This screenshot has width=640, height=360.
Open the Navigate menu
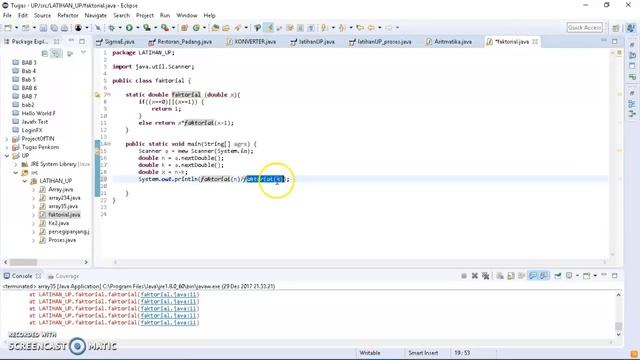(96, 16)
